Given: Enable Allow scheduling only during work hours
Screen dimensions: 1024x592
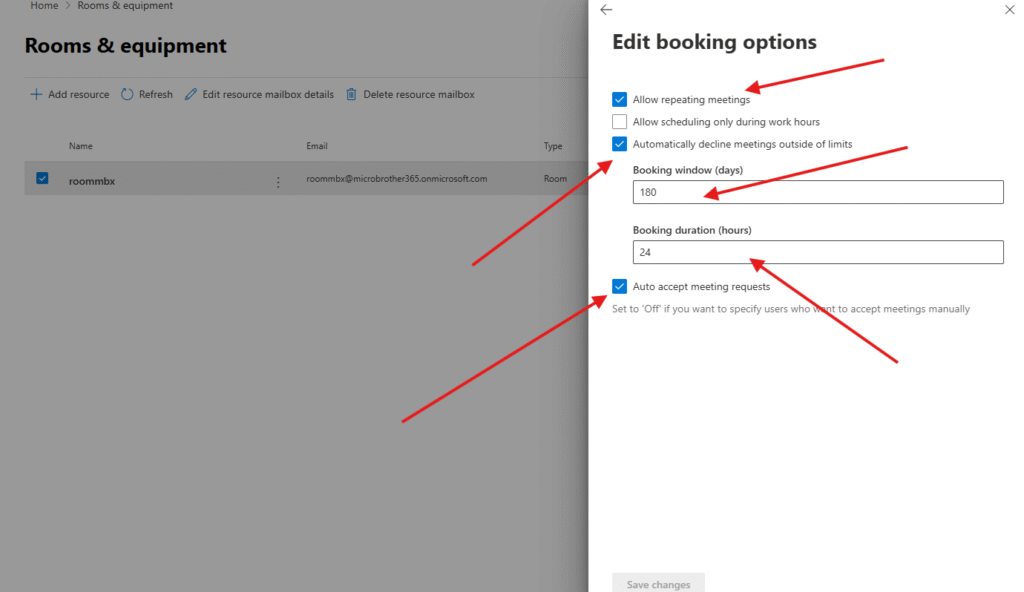Looking at the screenshot, I should click(620, 122).
